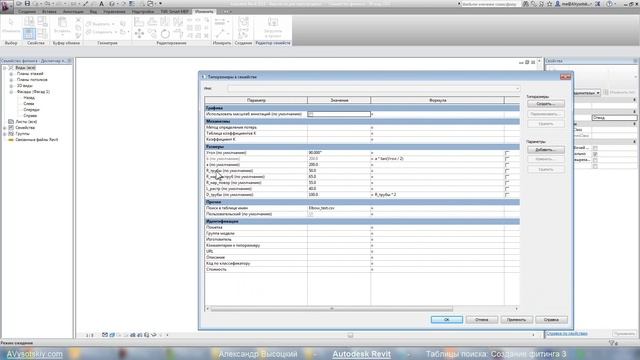Toggle lock checkbox for L_растр row
Screen dimensions: 640x360
click(x=507, y=189)
